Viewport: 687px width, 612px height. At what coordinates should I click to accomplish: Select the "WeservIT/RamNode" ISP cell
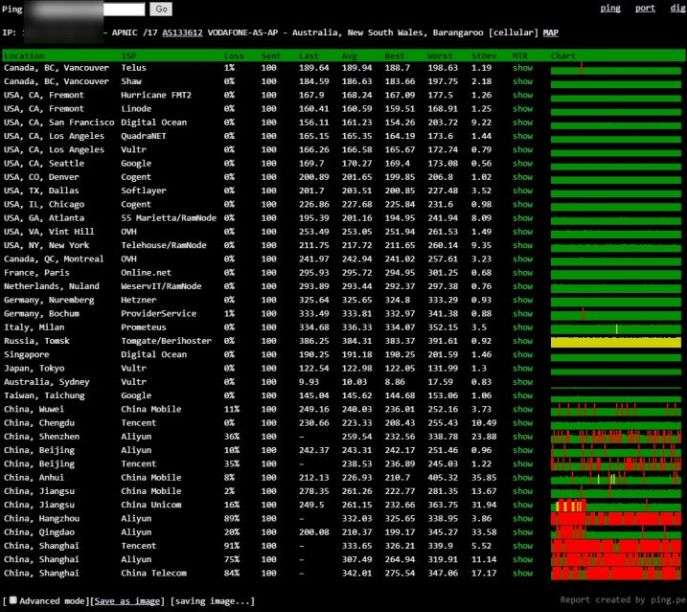161,287
